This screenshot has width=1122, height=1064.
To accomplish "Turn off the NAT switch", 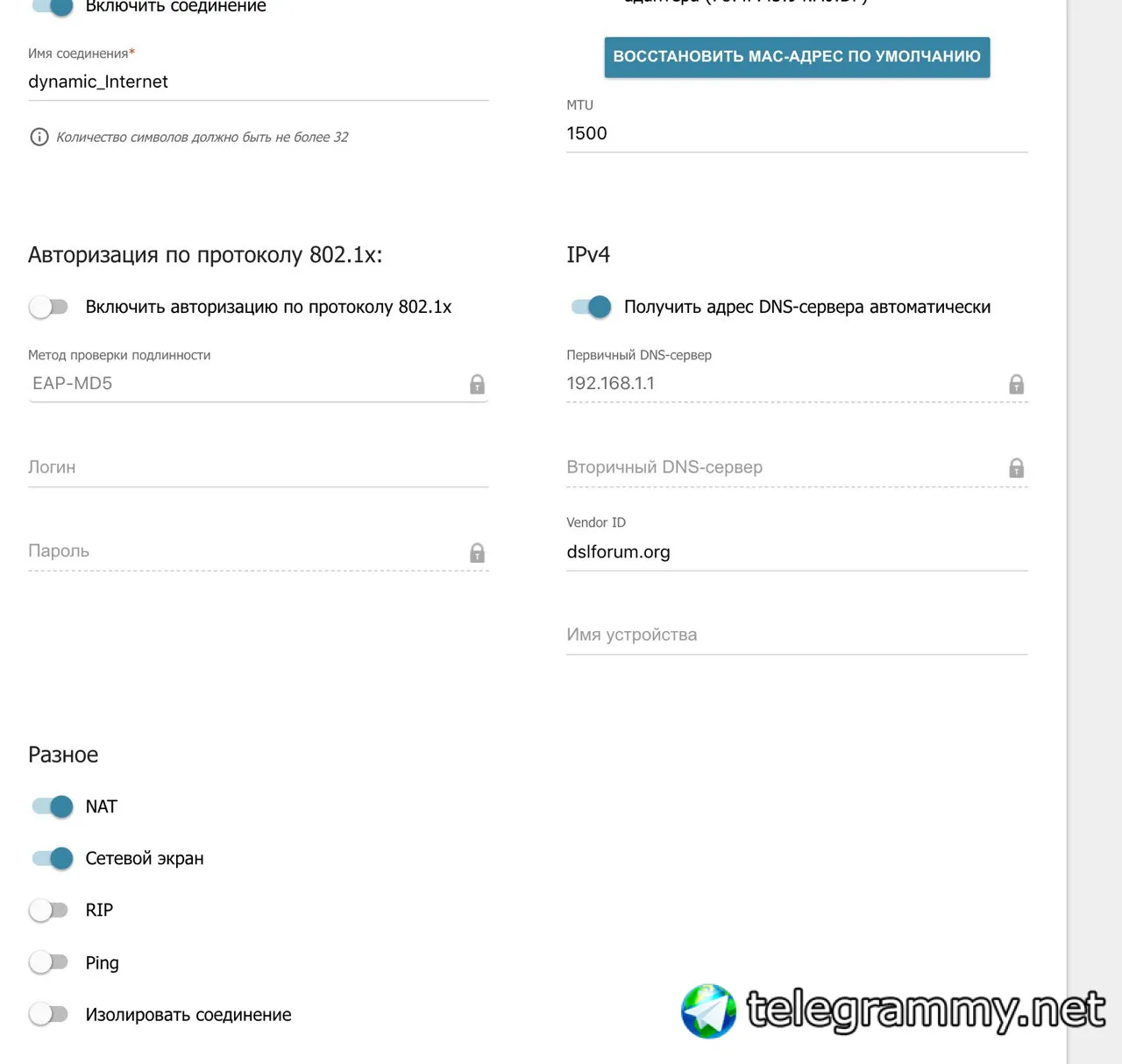I will pos(53,806).
